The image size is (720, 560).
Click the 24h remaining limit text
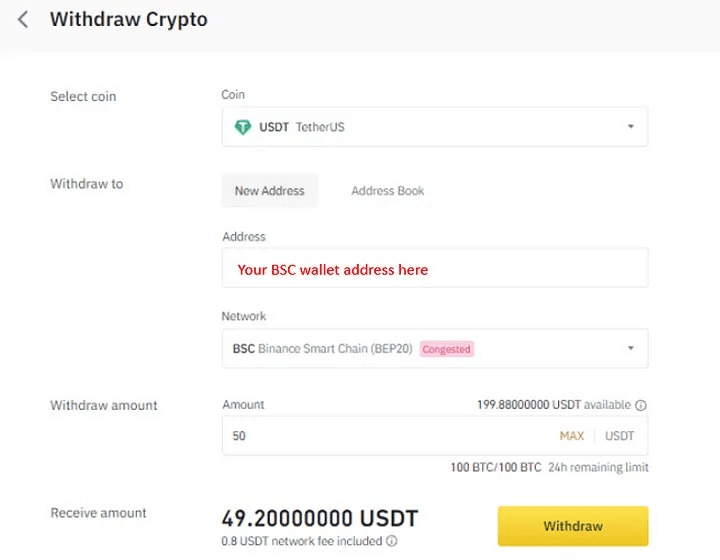(598, 467)
